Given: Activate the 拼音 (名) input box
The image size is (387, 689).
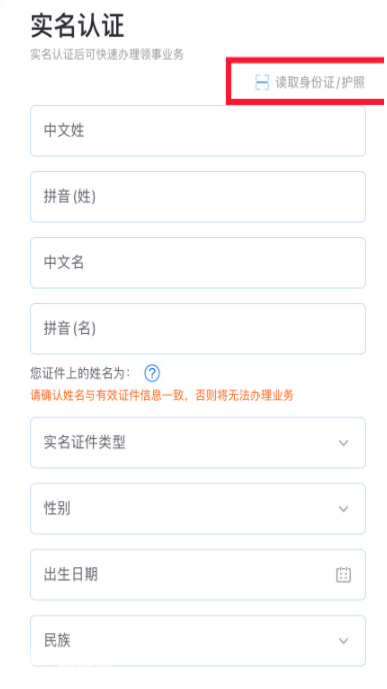Looking at the screenshot, I should tap(198, 329).
